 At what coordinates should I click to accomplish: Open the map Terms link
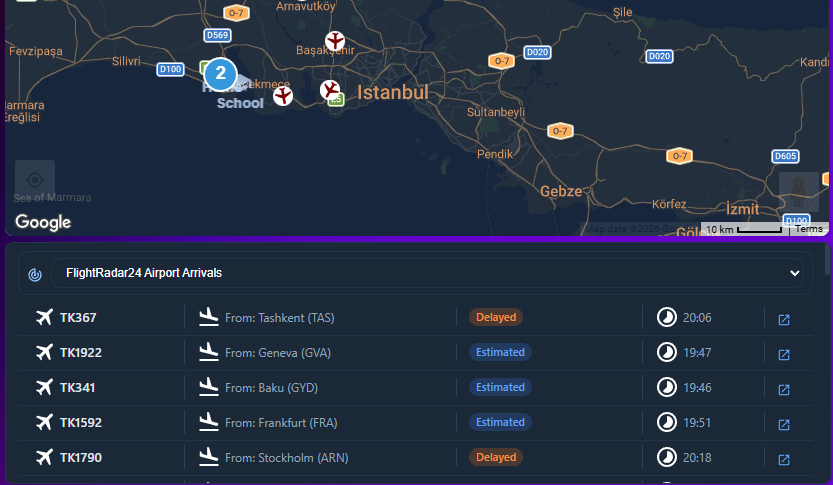click(809, 229)
